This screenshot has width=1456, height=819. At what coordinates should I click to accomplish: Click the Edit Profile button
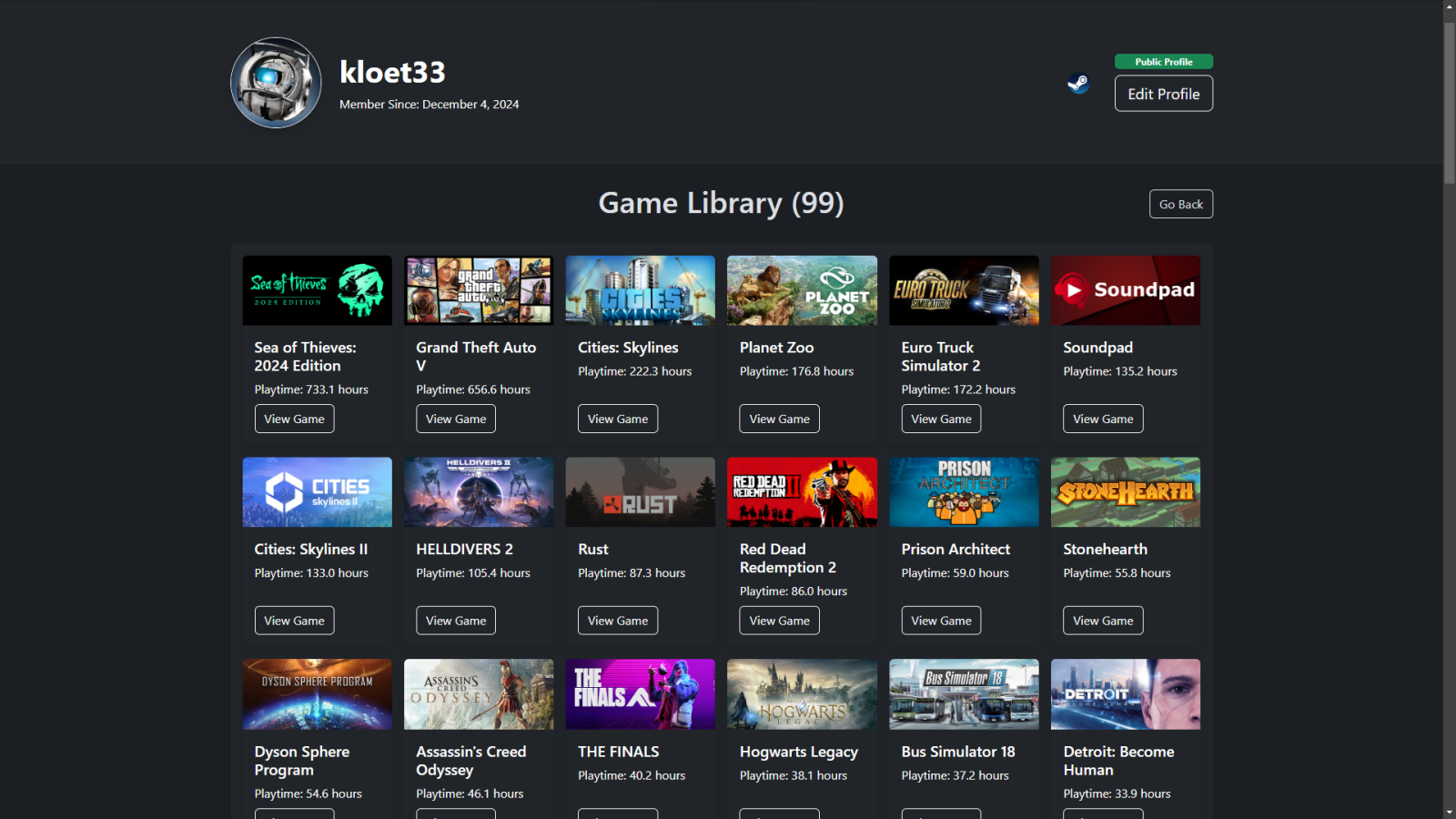pyautogui.click(x=1163, y=93)
